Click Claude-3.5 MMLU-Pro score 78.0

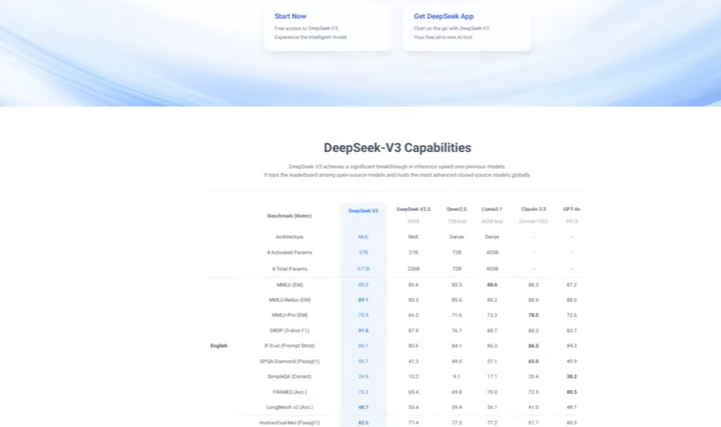pyautogui.click(x=533, y=315)
